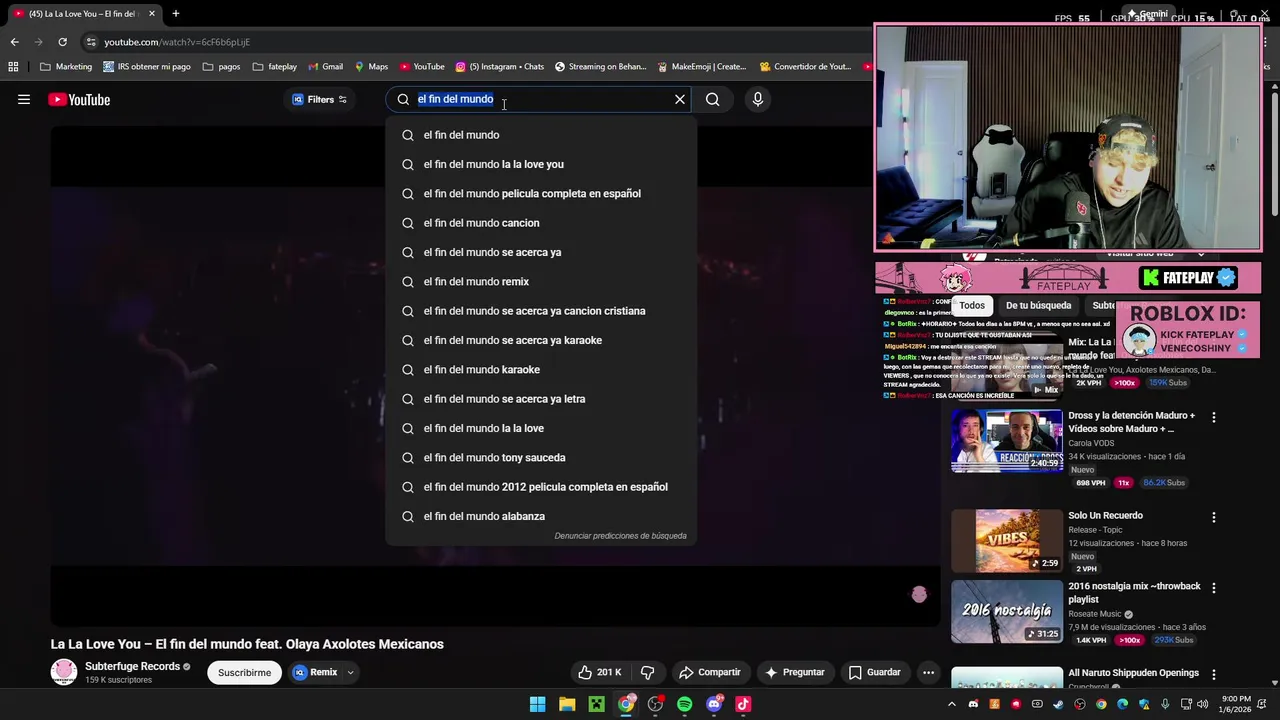This screenshot has width=1280, height=720.
Task: Select the 'De tu búsqueda' filter chip
Action: tap(1038, 306)
